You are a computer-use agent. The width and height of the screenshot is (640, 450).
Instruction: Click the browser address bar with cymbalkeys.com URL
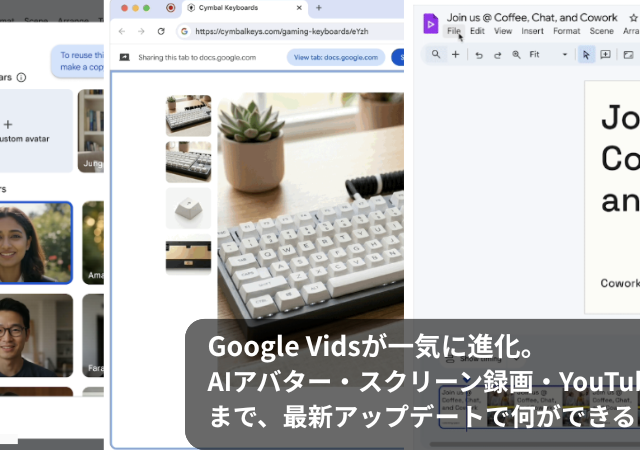(280, 31)
